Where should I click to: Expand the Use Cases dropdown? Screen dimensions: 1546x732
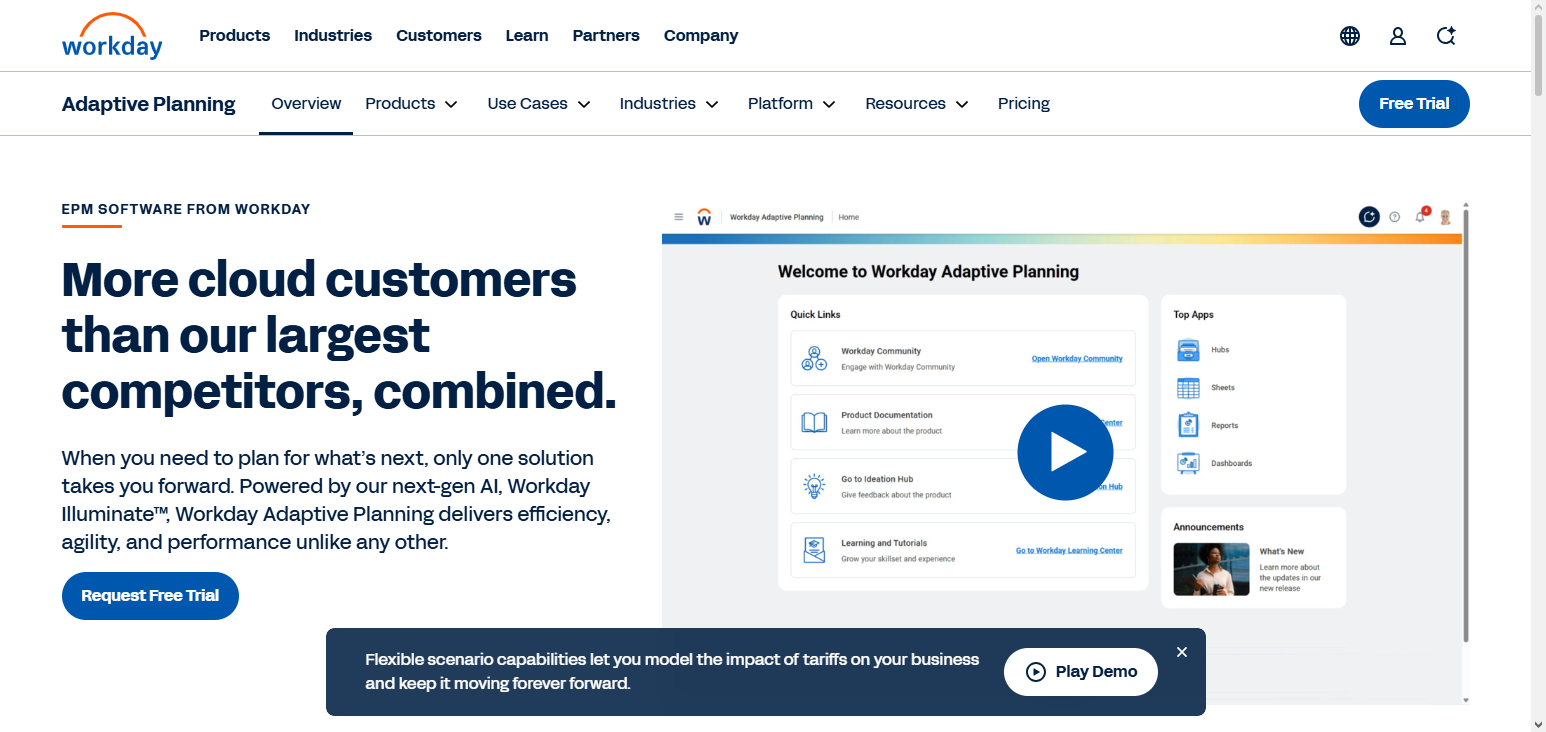click(538, 103)
